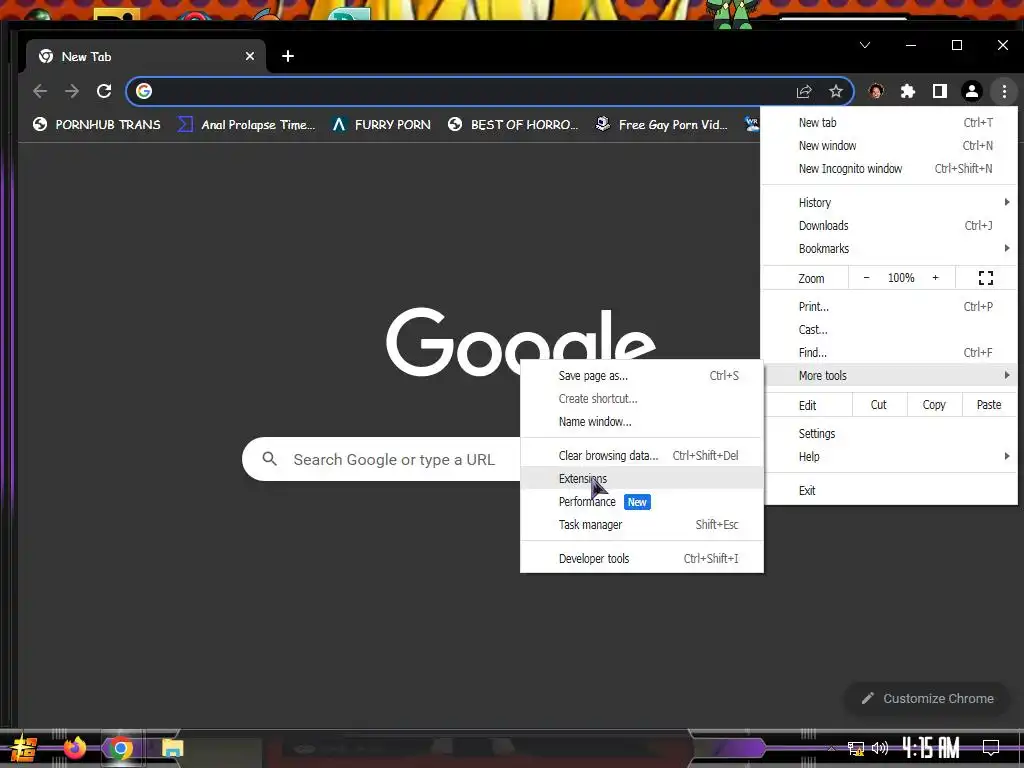
Task: Expand the History submenu
Action: coord(889,202)
